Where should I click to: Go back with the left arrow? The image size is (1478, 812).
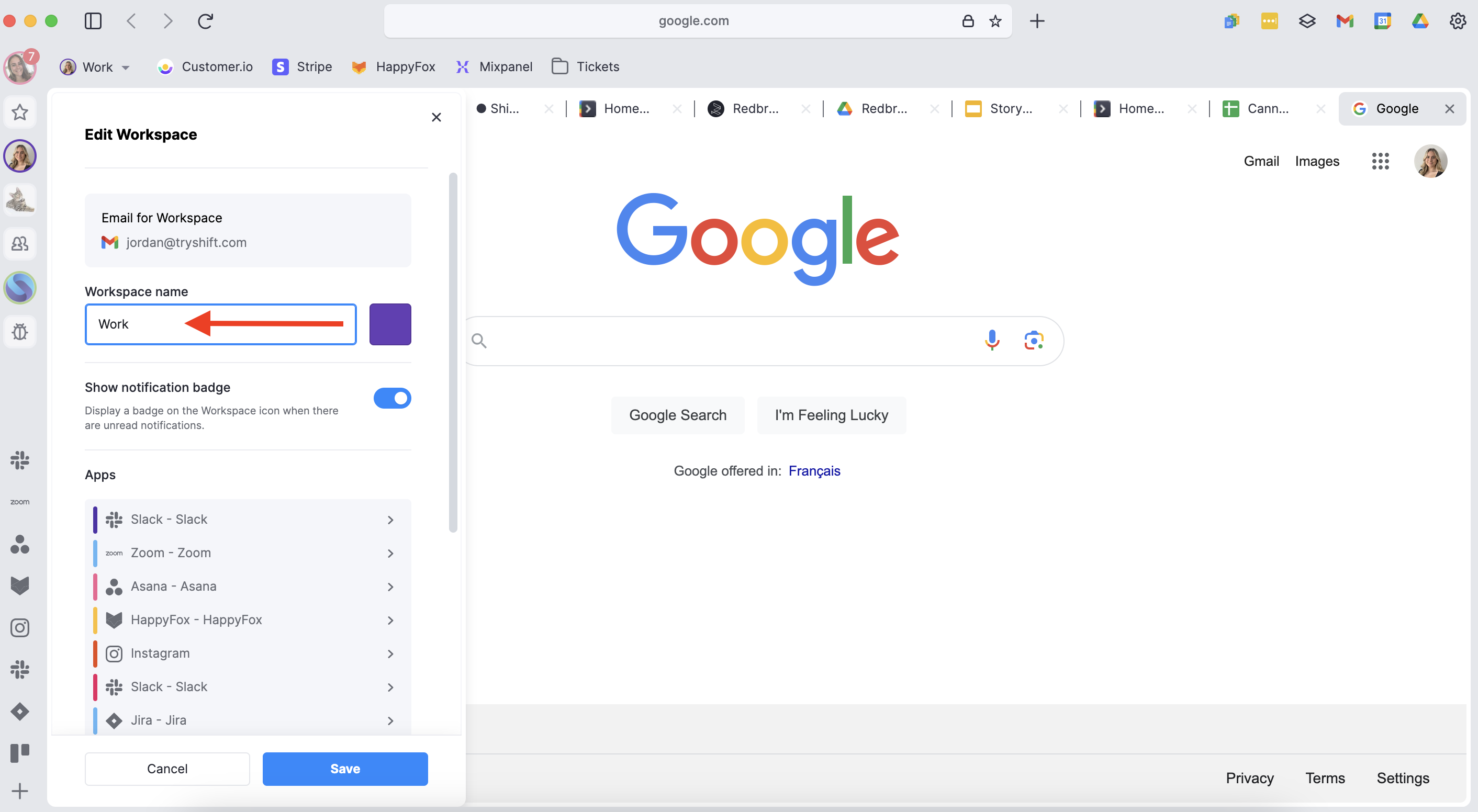click(x=131, y=21)
